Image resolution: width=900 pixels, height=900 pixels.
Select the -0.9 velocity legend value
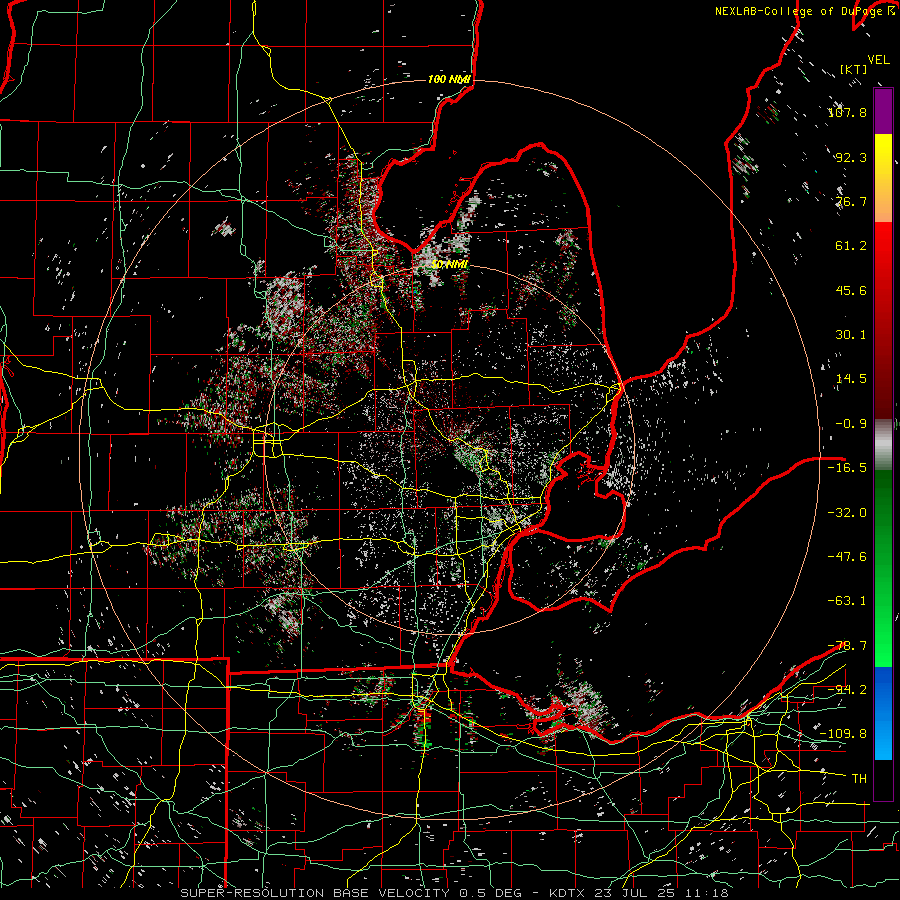[851, 424]
